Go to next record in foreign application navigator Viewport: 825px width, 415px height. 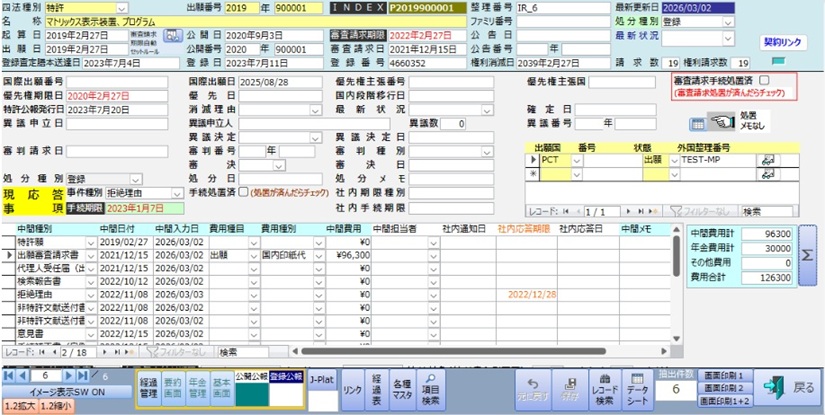(x=628, y=211)
